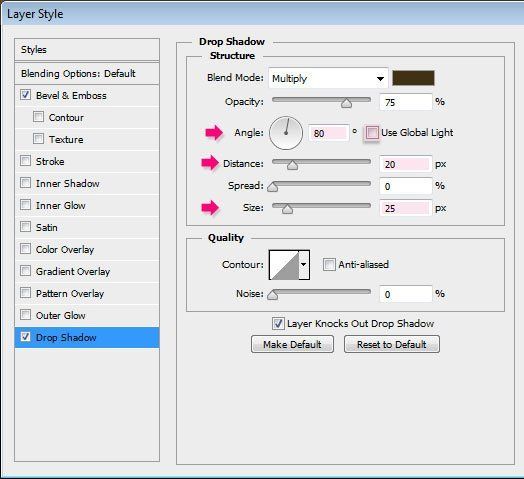Enable the Satin checkbox
524x479 pixels.
(25, 227)
